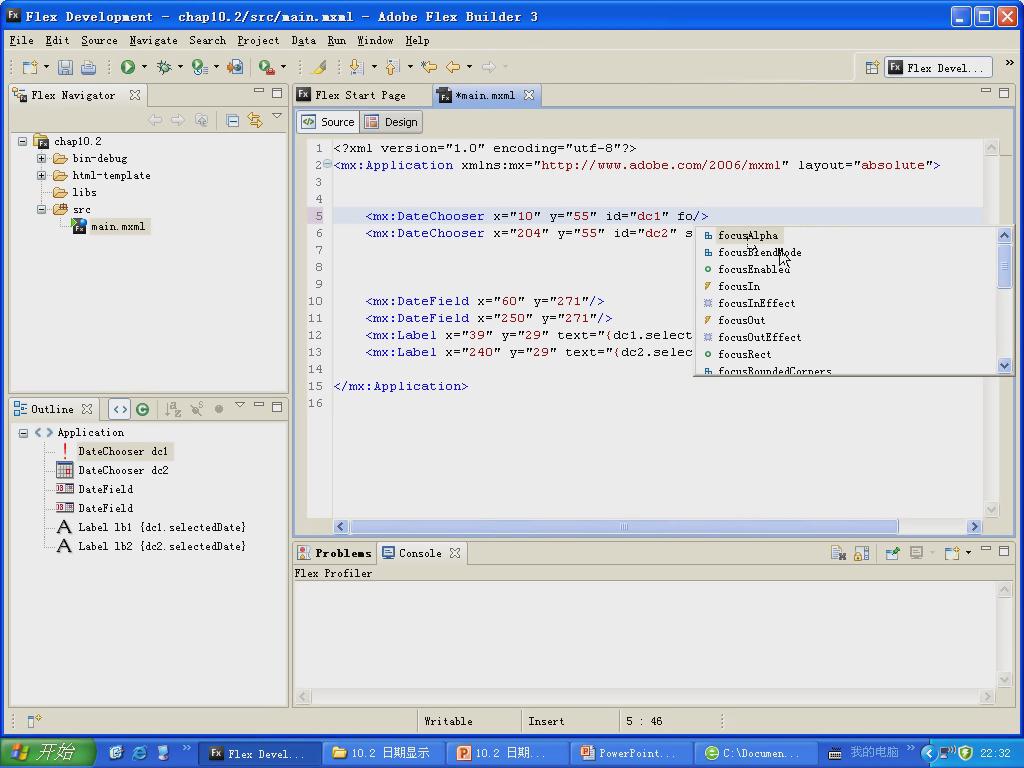Run the application with green play icon
This screenshot has height=768, width=1024.
[128, 67]
